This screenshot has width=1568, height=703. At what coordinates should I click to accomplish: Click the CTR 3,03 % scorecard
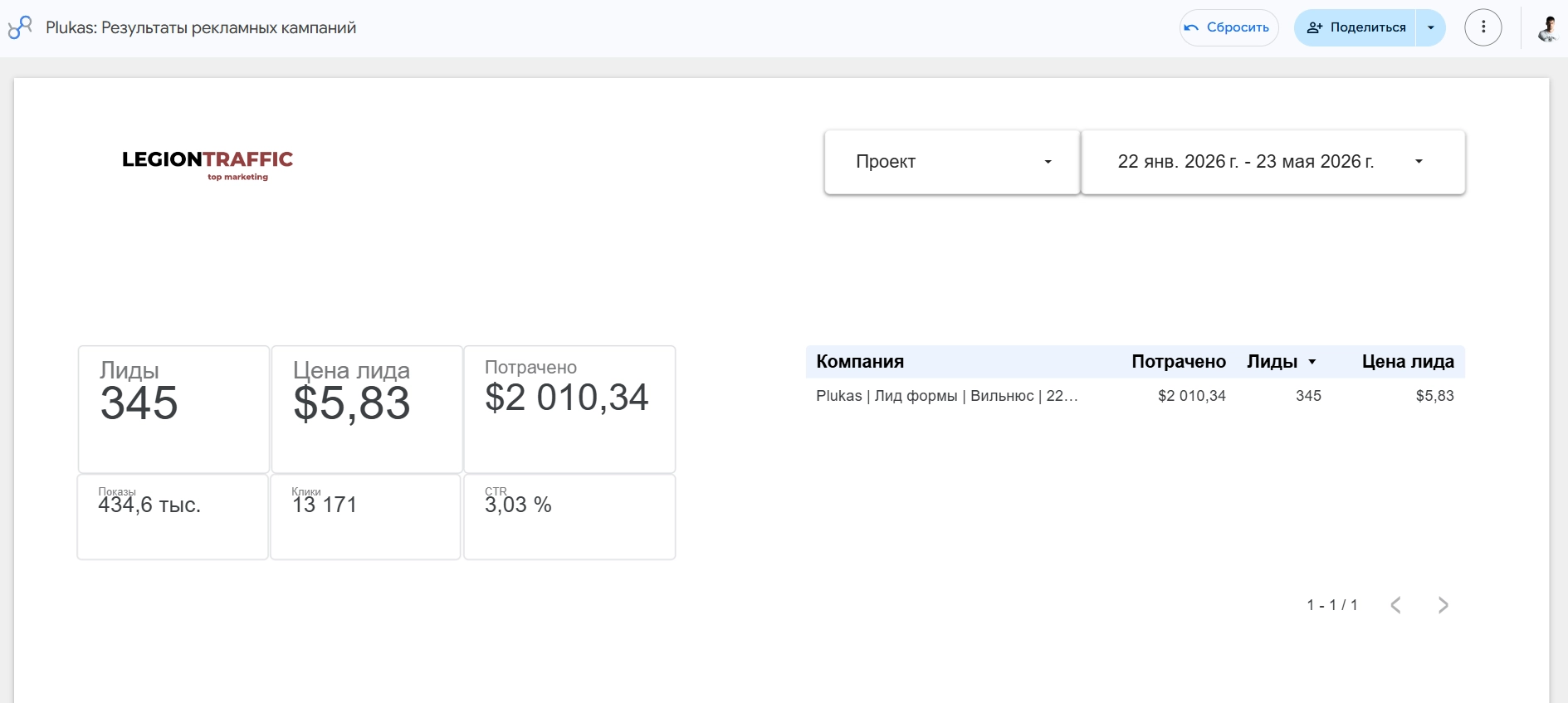(x=569, y=516)
